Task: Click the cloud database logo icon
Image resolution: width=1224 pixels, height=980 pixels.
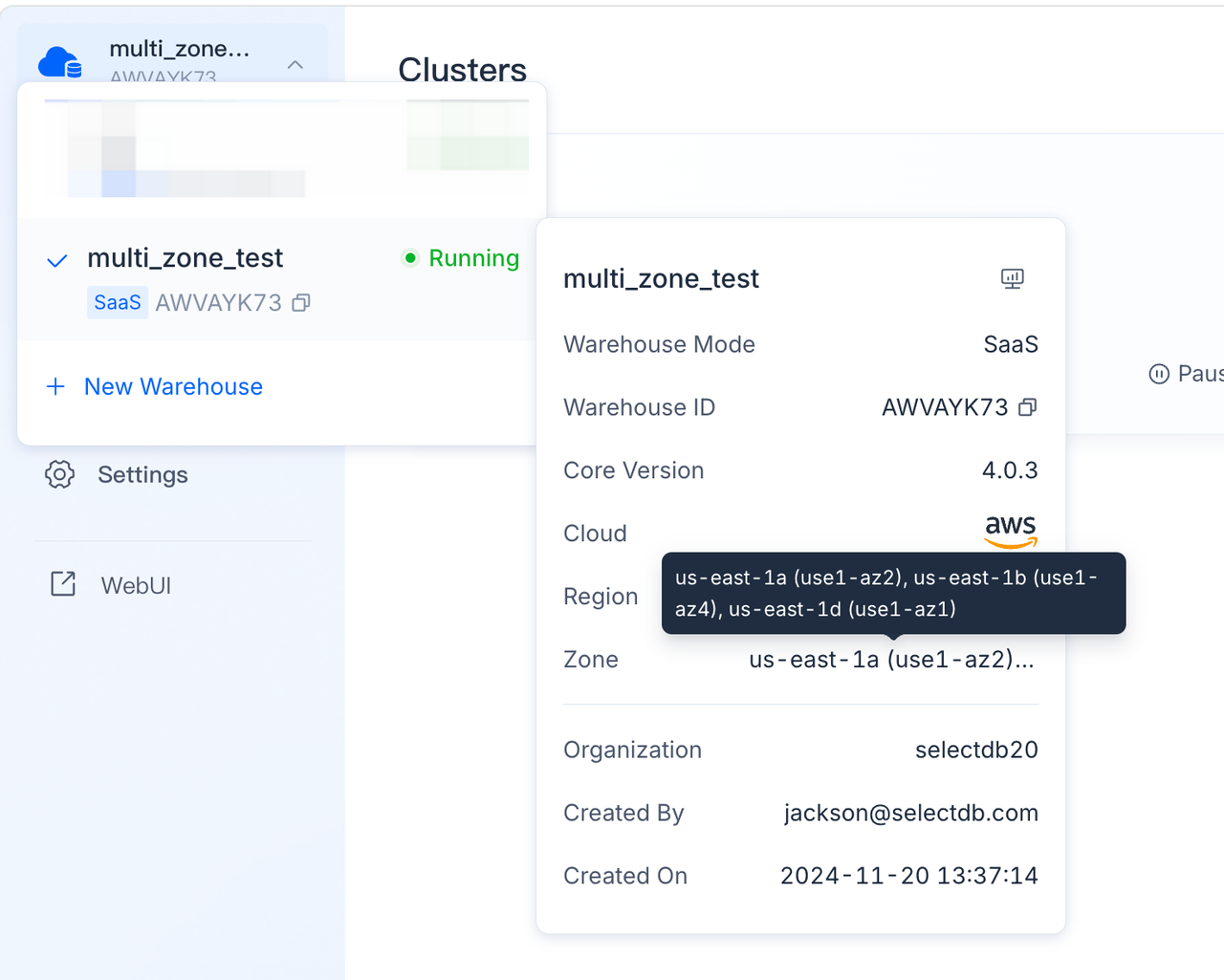Action: click(59, 62)
